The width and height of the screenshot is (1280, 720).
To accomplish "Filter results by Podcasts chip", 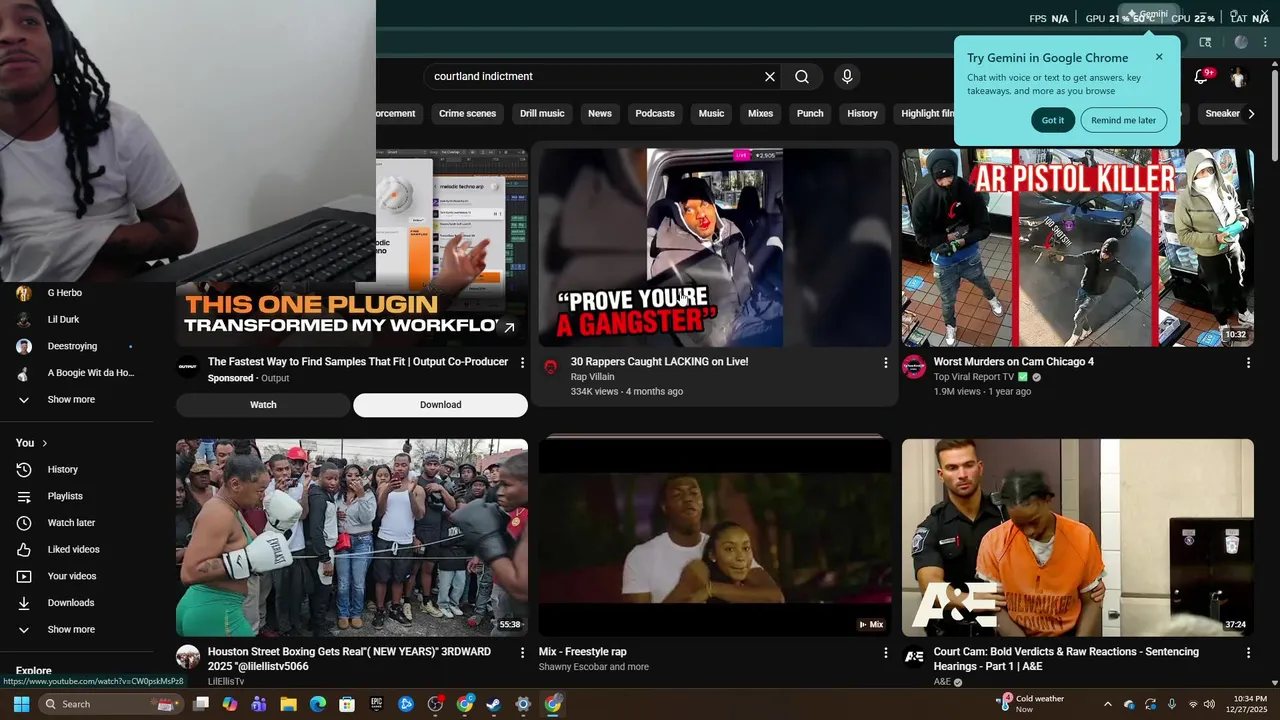I will pos(655,114).
